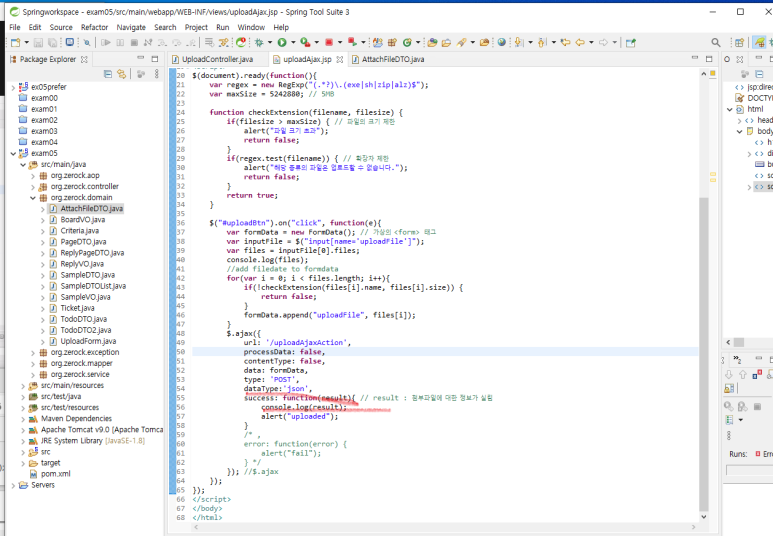Click the Pin Editor icon
773x536 pixels.
(631, 42)
